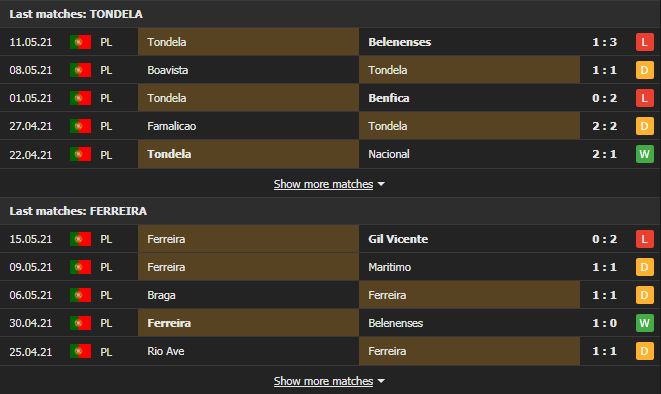Click the dropdown arrow beside Tondela's Show more matches

coord(381,184)
